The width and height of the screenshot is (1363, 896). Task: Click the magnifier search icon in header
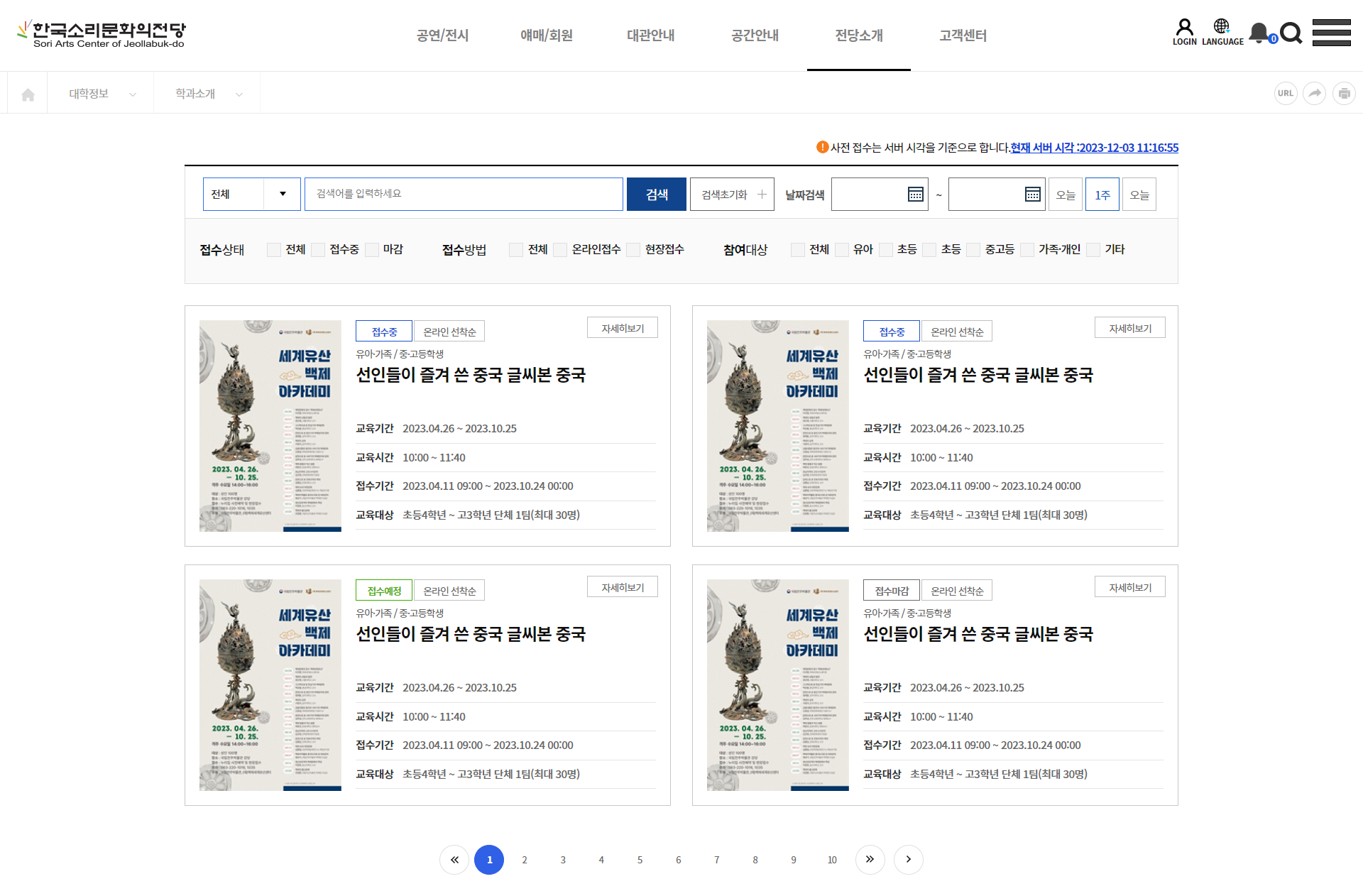(1291, 33)
